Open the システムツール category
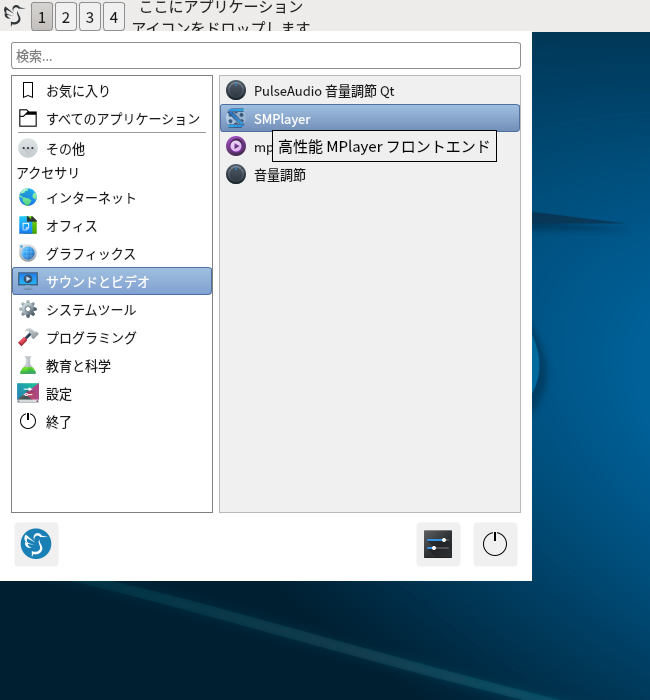650x700 pixels. click(x=112, y=310)
